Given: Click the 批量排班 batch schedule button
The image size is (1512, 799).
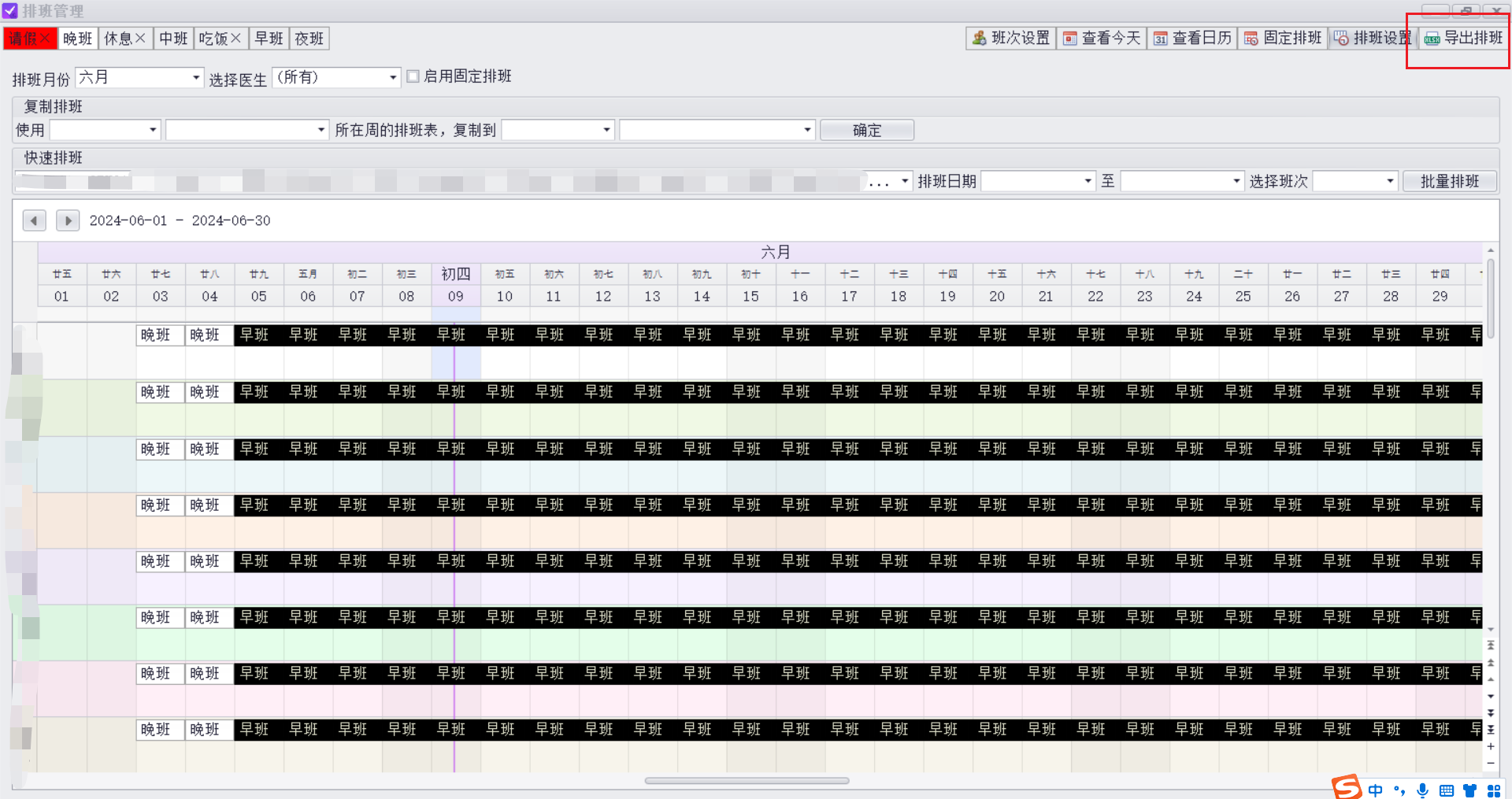Looking at the screenshot, I should click(1450, 181).
